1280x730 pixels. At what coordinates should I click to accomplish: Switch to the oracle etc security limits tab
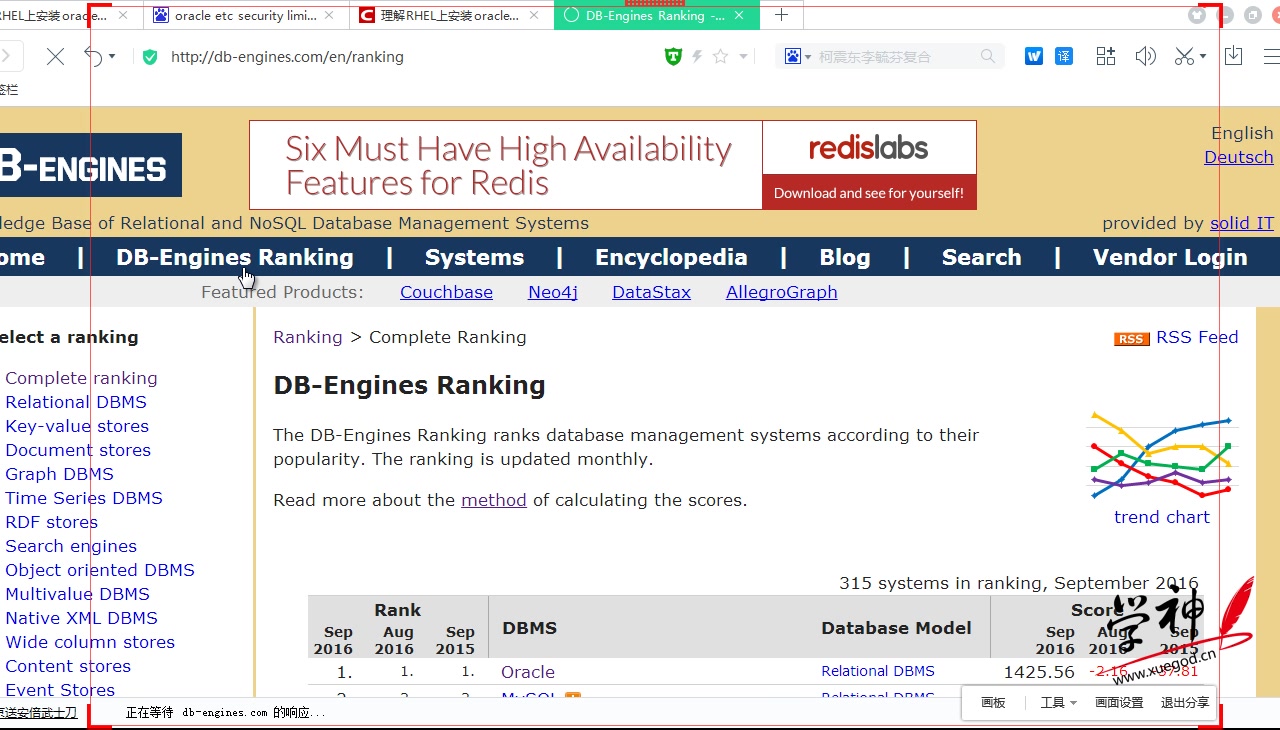[246, 16]
